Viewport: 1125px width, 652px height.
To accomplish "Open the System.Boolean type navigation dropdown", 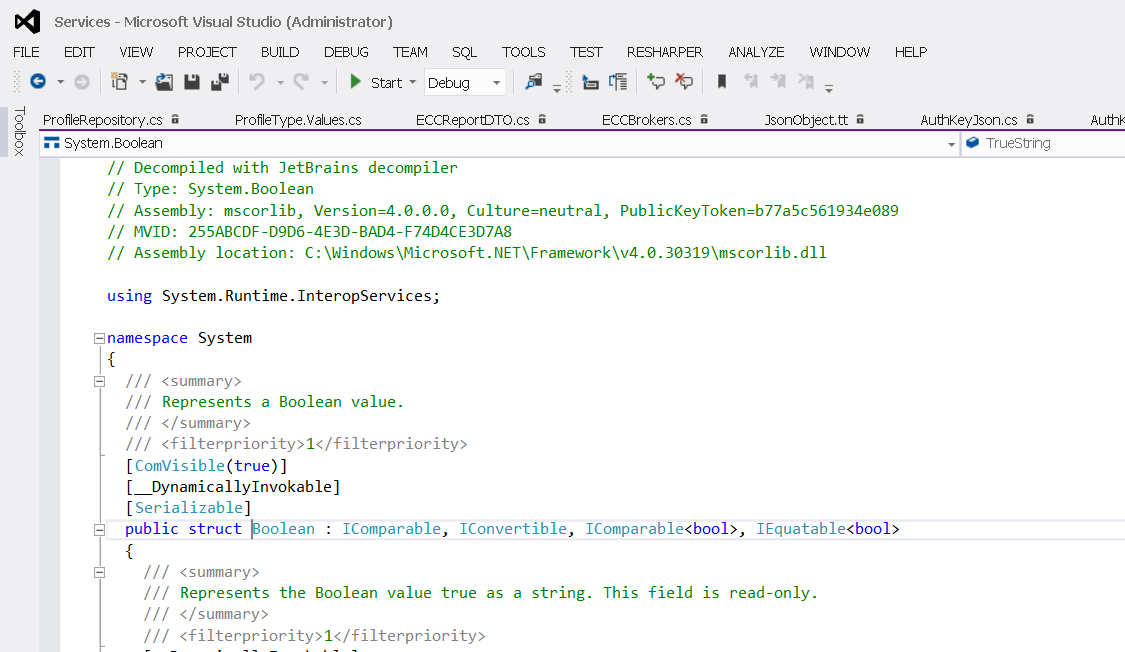I will [951, 144].
